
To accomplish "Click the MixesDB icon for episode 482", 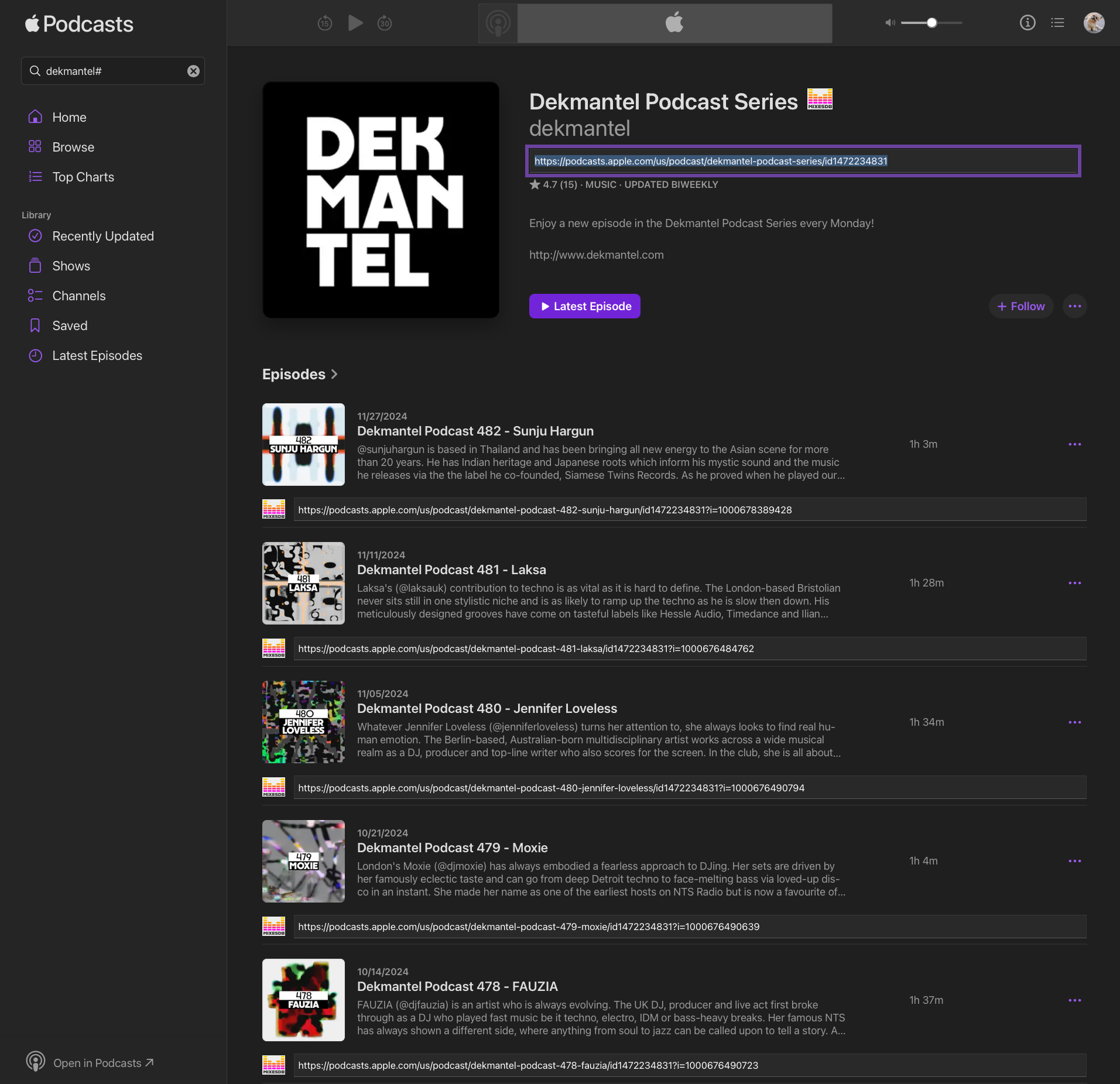I will tap(273, 509).
